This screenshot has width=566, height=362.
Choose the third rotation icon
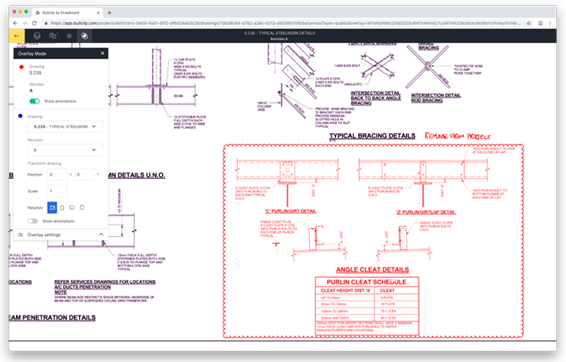72,208
